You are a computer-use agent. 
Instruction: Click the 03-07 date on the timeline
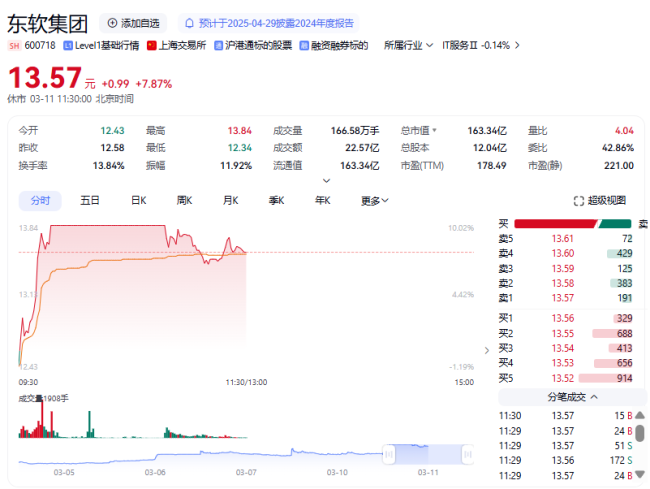pos(246,472)
